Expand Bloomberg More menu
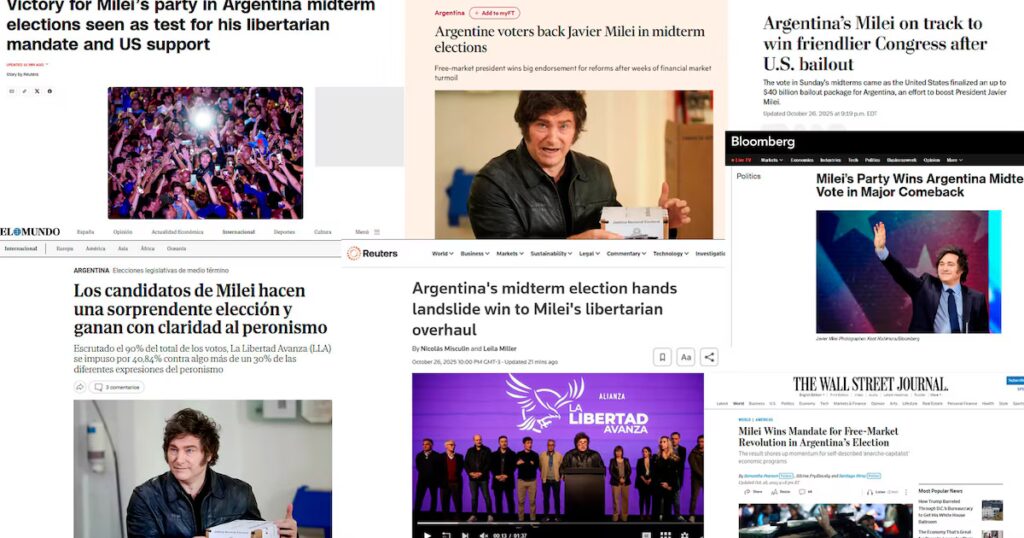The width and height of the screenshot is (1024, 538). (x=954, y=160)
